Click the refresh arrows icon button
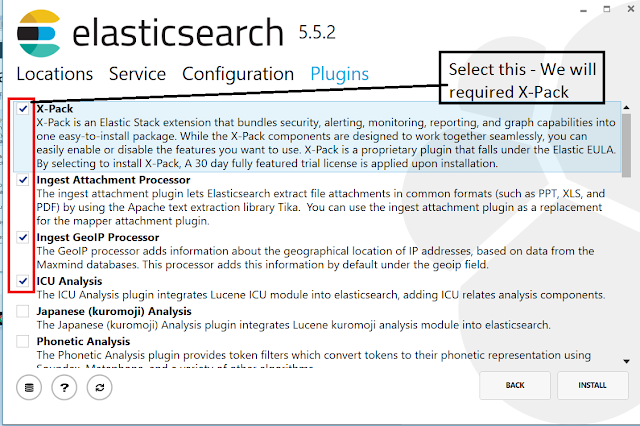The width and height of the screenshot is (640, 426). point(100,387)
